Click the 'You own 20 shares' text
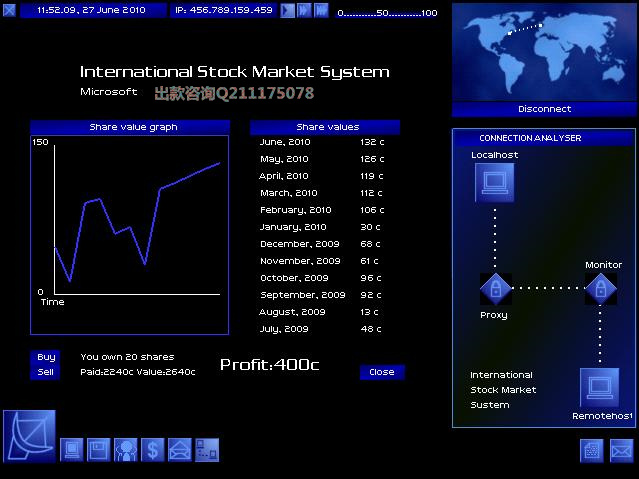This screenshot has width=639, height=479. (x=127, y=357)
